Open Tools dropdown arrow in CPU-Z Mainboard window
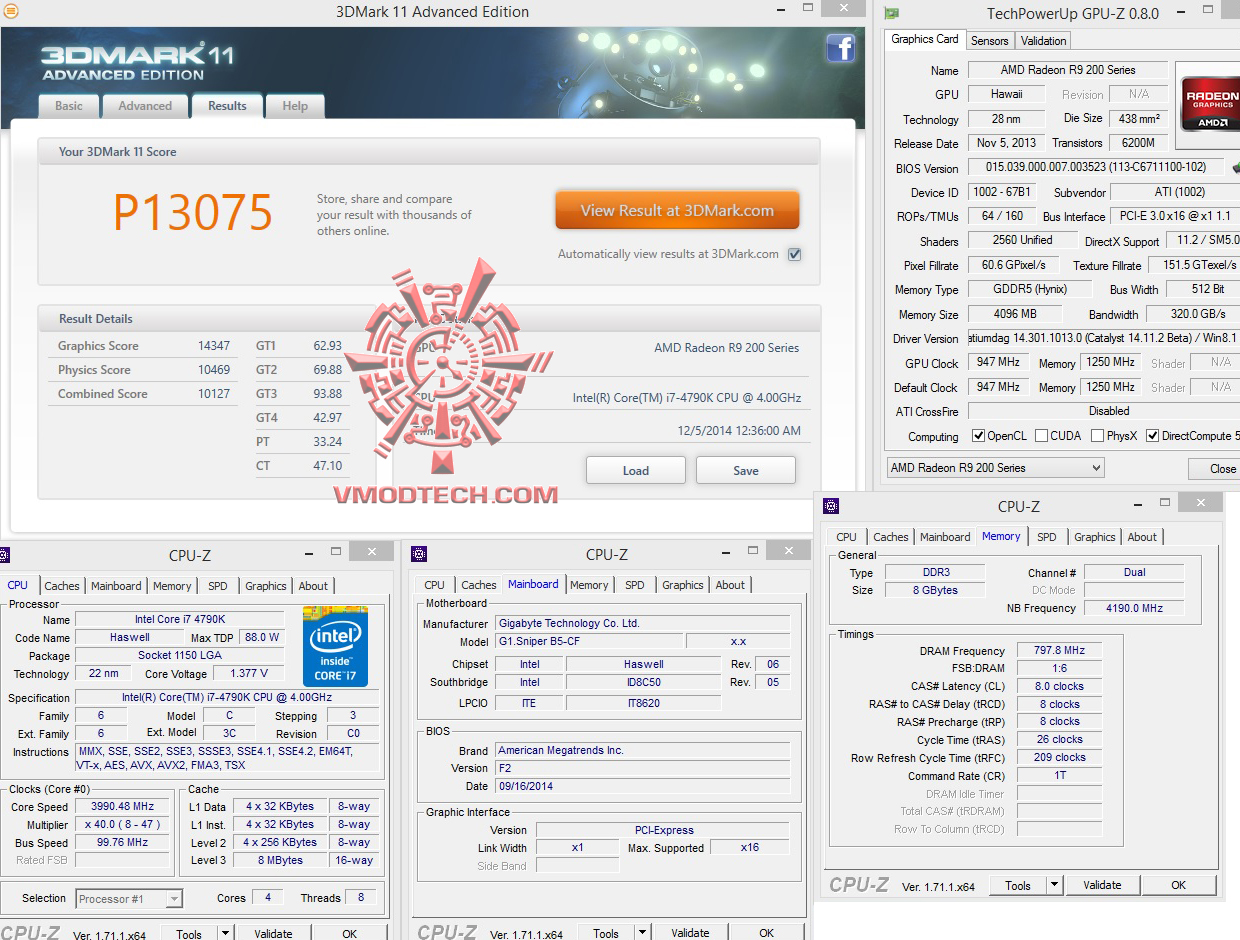 [642, 934]
